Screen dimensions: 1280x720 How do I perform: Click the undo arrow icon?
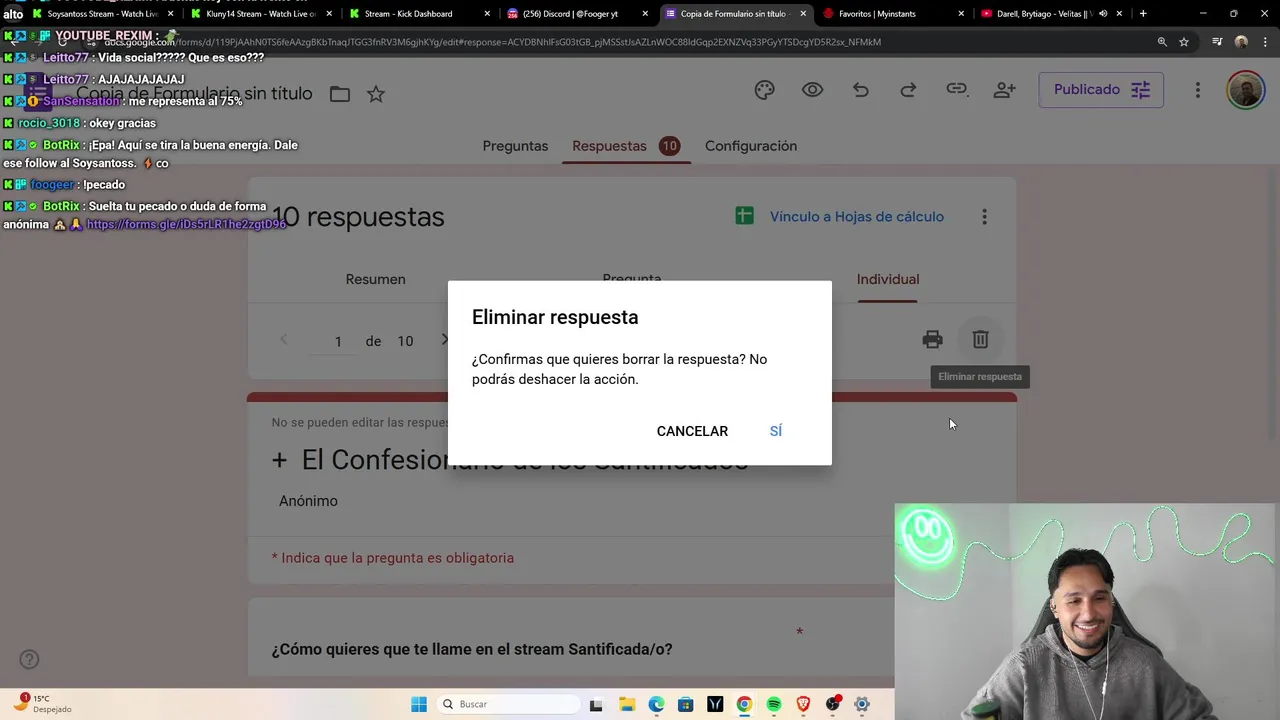[860, 90]
